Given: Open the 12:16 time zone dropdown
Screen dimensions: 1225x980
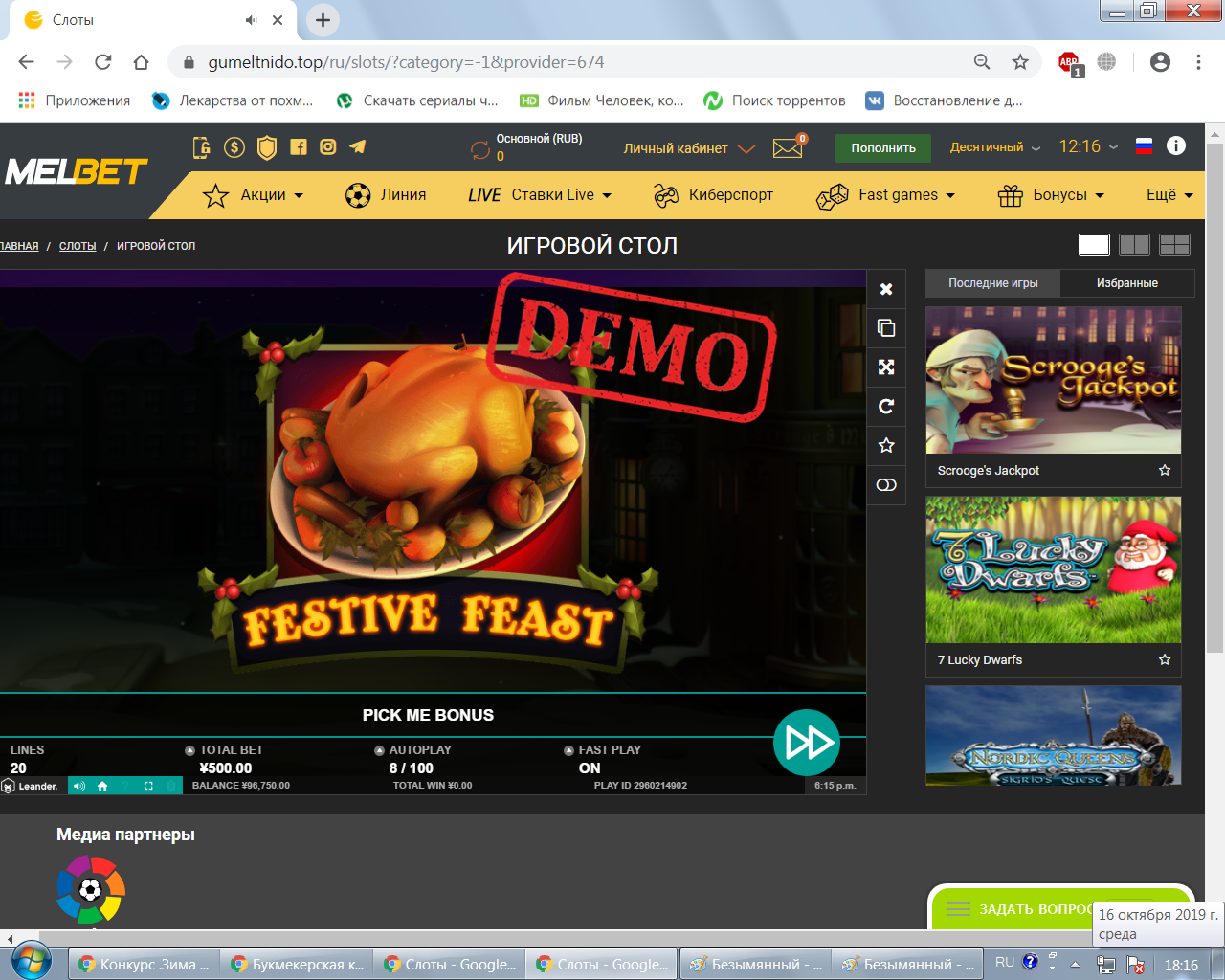Looking at the screenshot, I should [x=1088, y=146].
